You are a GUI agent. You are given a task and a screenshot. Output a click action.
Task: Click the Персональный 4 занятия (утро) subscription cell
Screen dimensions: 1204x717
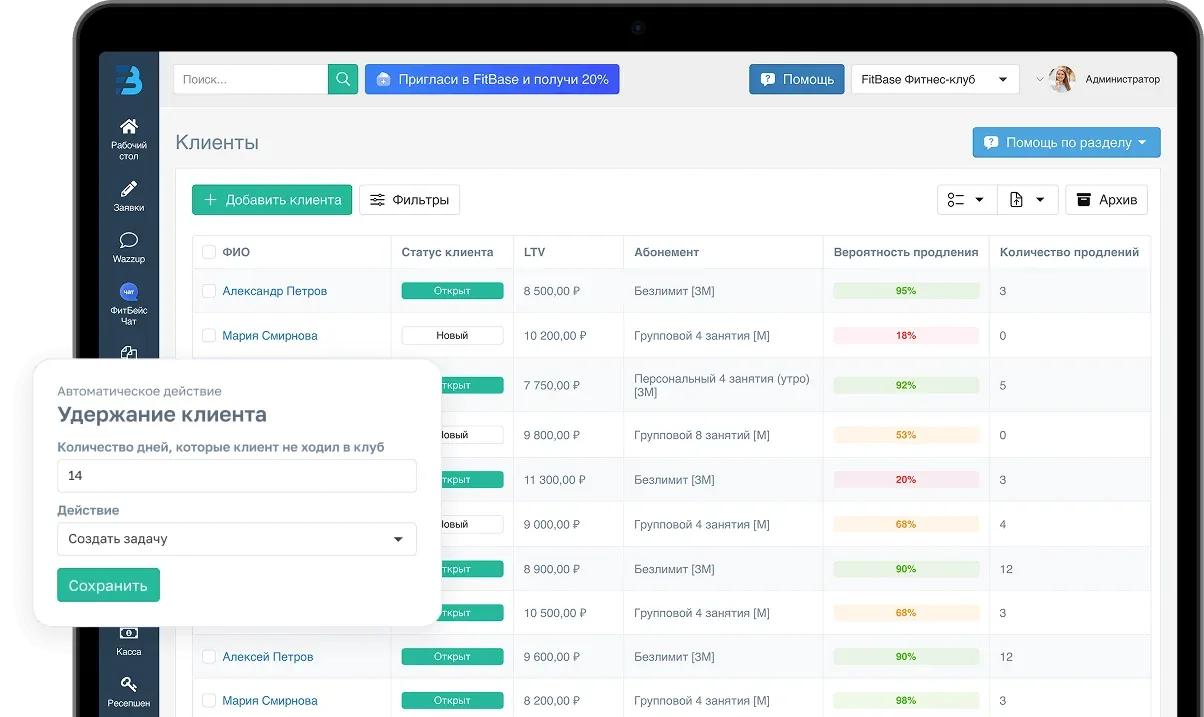point(722,385)
